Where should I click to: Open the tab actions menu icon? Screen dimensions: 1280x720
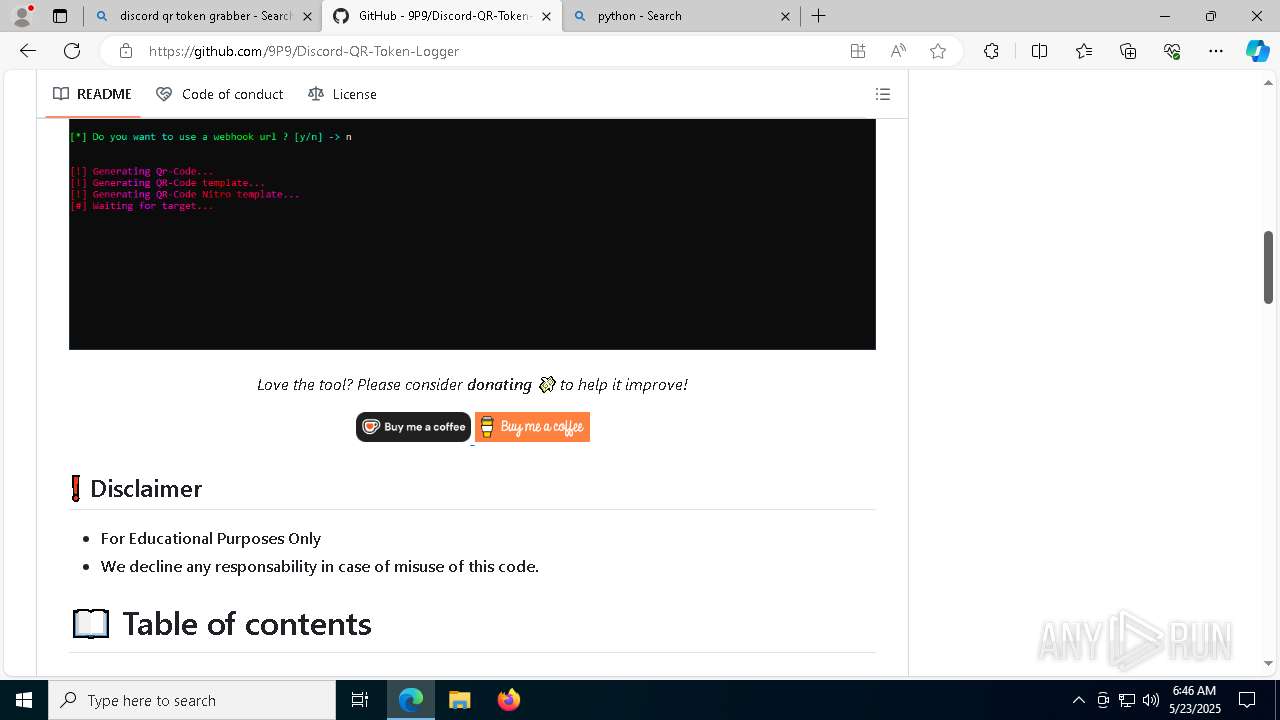tap(60, 16)
